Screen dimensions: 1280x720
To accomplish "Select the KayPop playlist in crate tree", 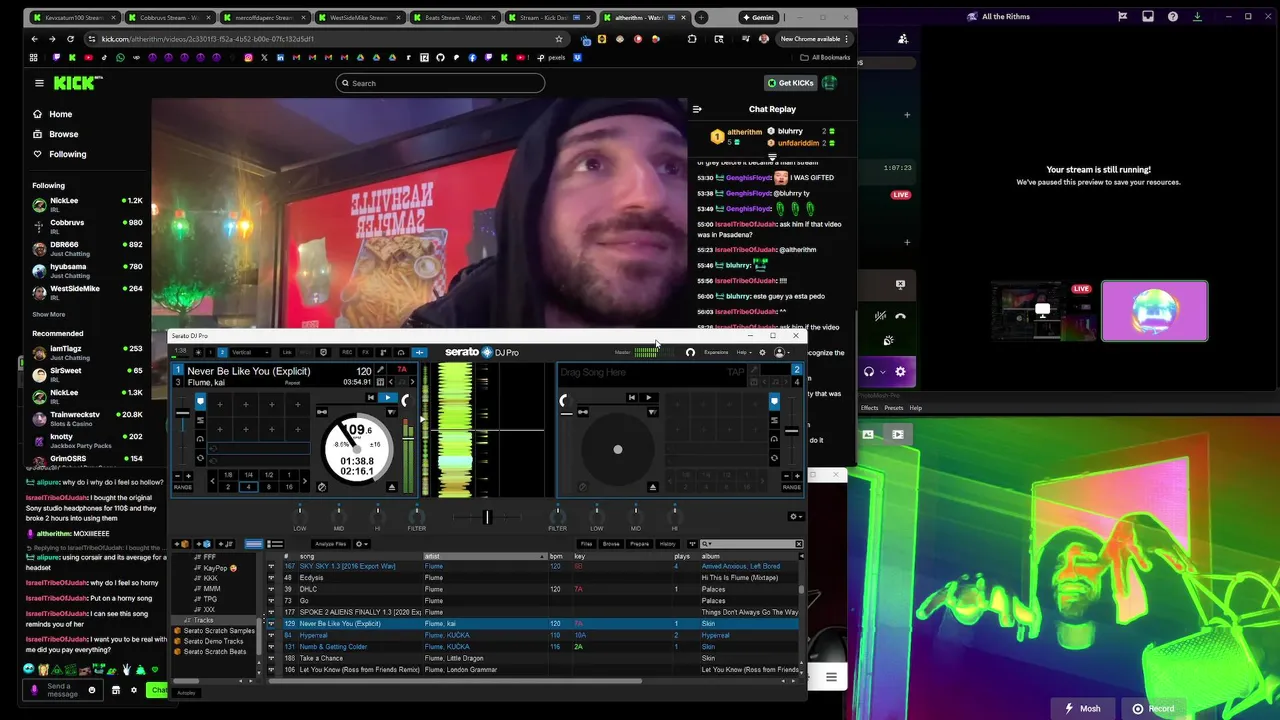I will [216, 568].
